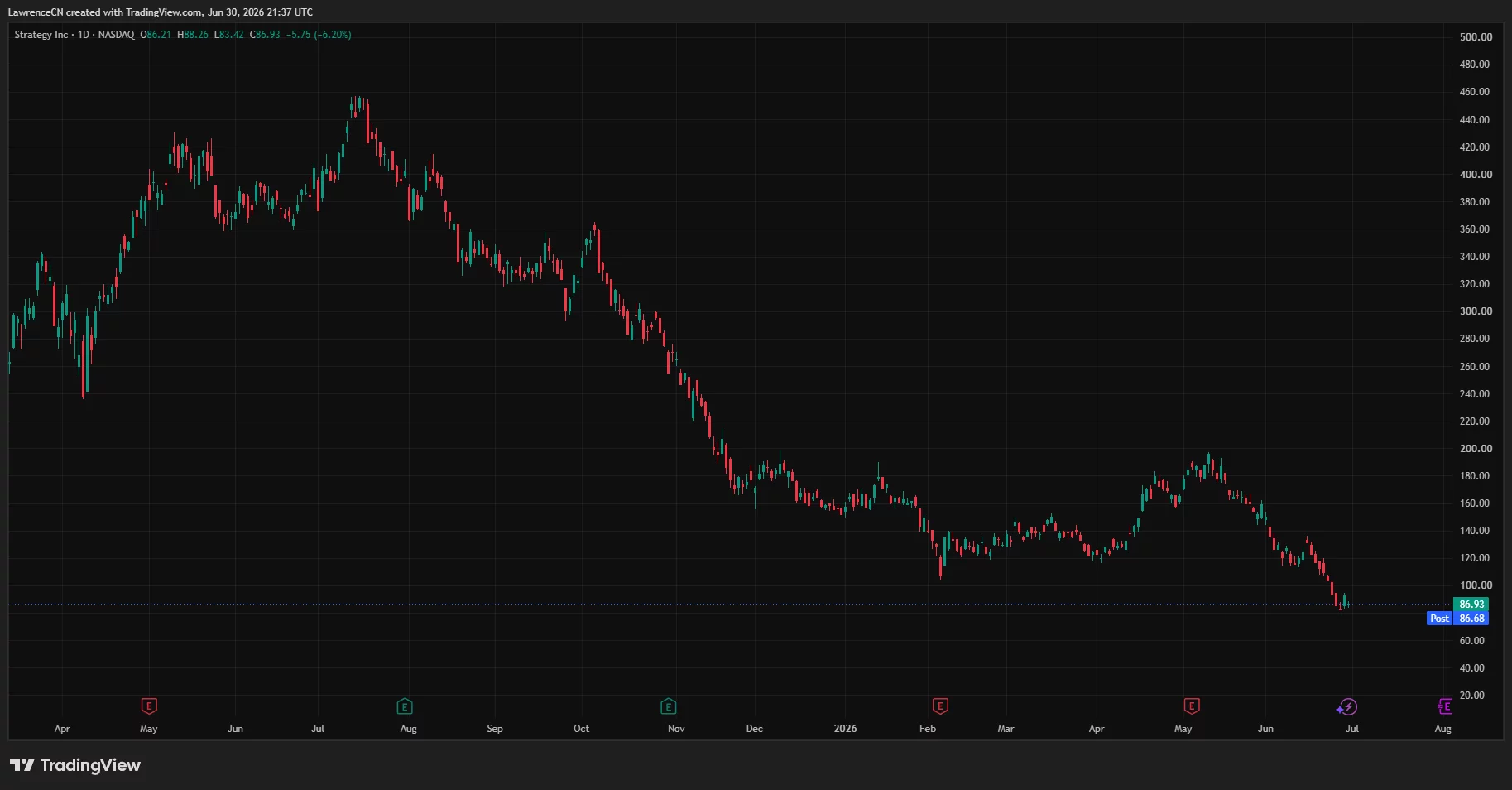
Task: Click the 60.00 price axis label
Action: [x=1471, y=641]
